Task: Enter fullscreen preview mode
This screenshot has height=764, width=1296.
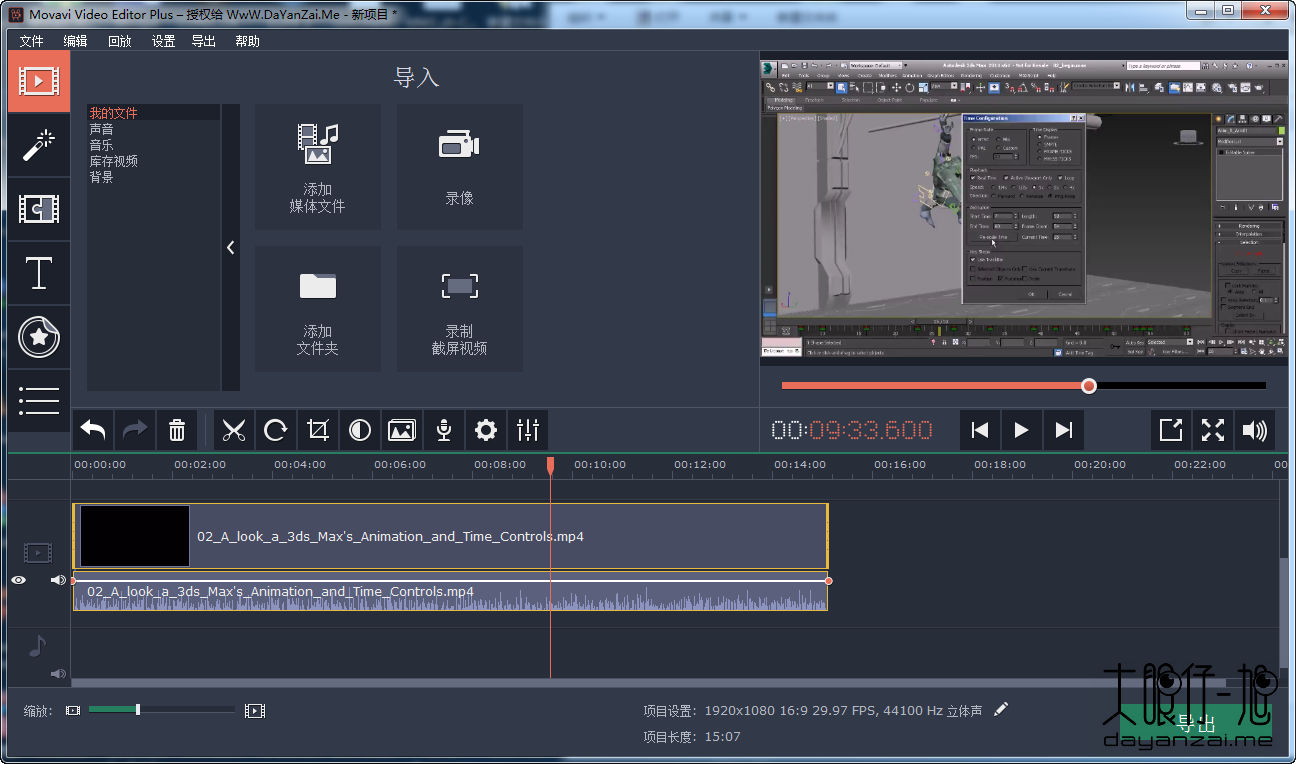Action: coord(1213,430)
